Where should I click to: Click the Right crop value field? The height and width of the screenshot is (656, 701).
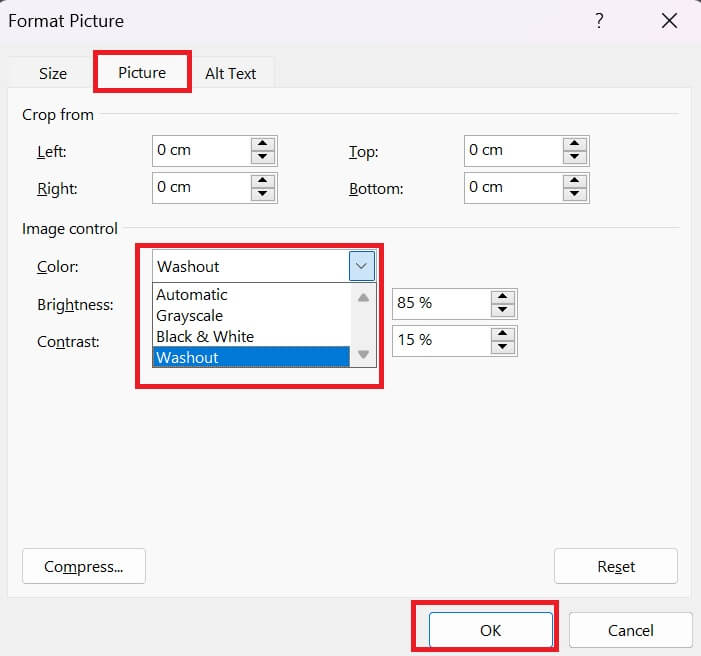pos(201,188)
